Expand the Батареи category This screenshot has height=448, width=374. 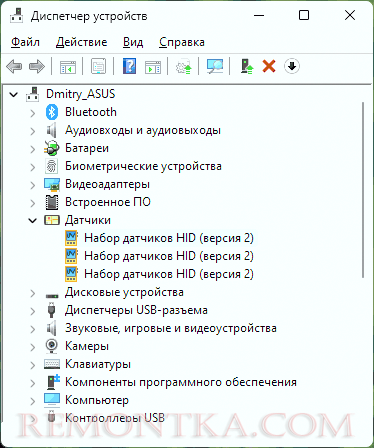[x=33, y=149]
